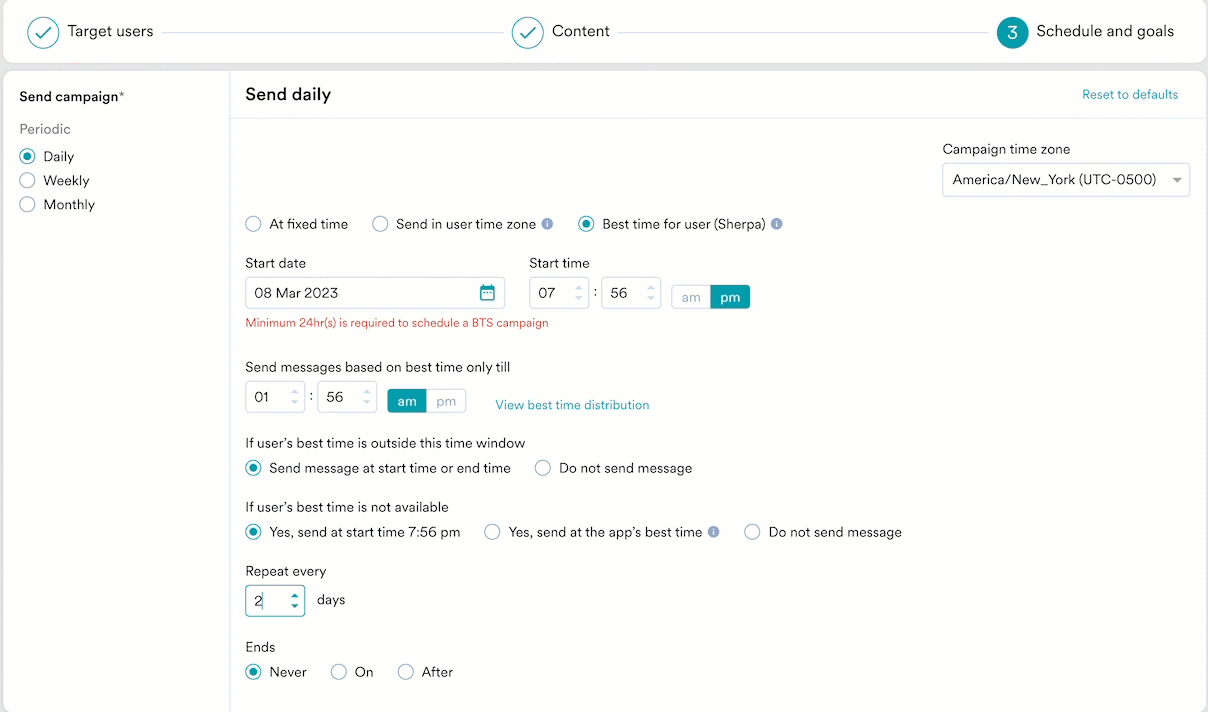This screenshot has height=712, width=1208.
Task: Click info icon beside Send in user time zone
Action: (x=548, y=224)
